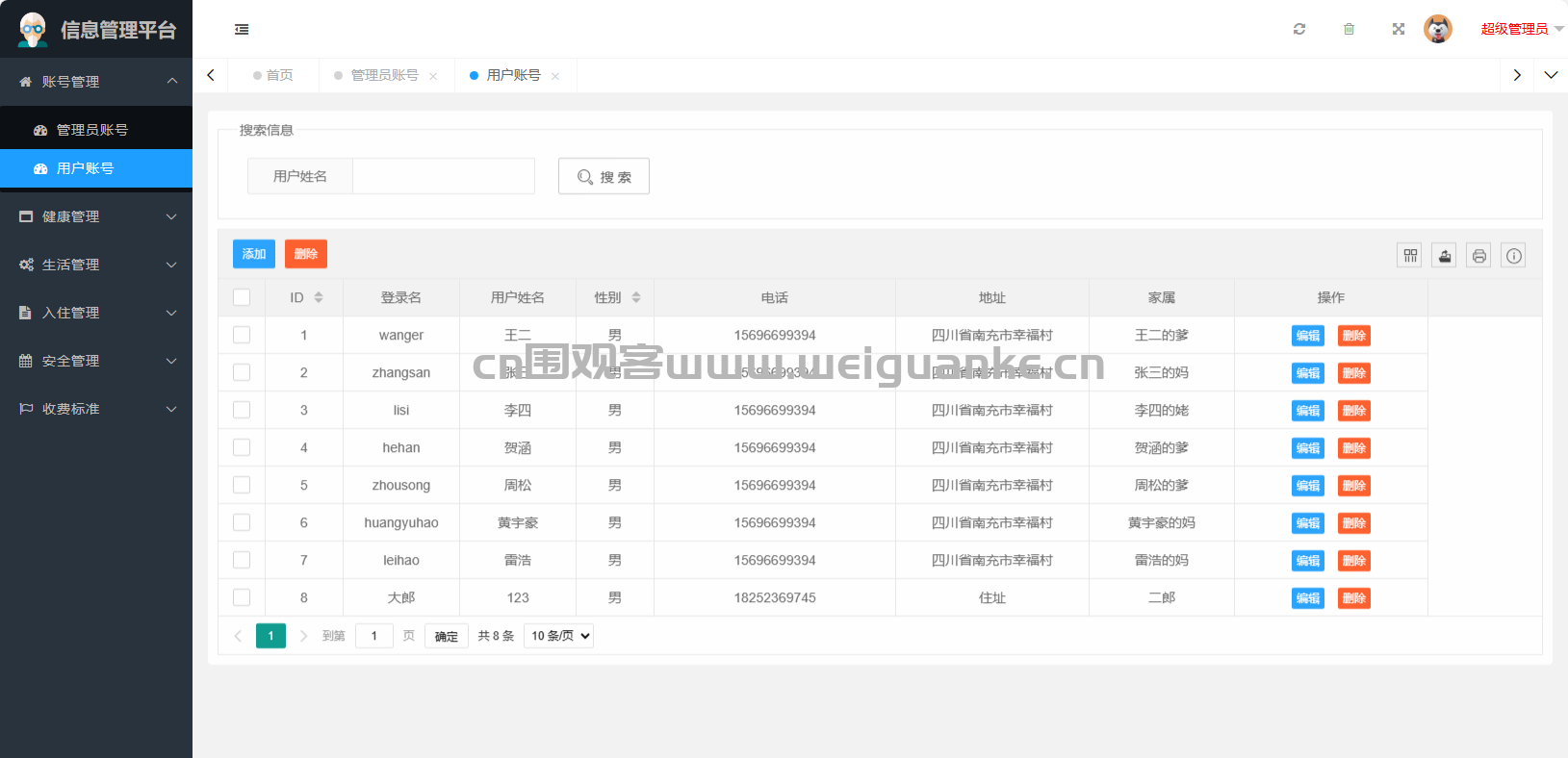Click 删除 for user wanger
This screenshot has width=1568, height=758.
coord(1354,336)
